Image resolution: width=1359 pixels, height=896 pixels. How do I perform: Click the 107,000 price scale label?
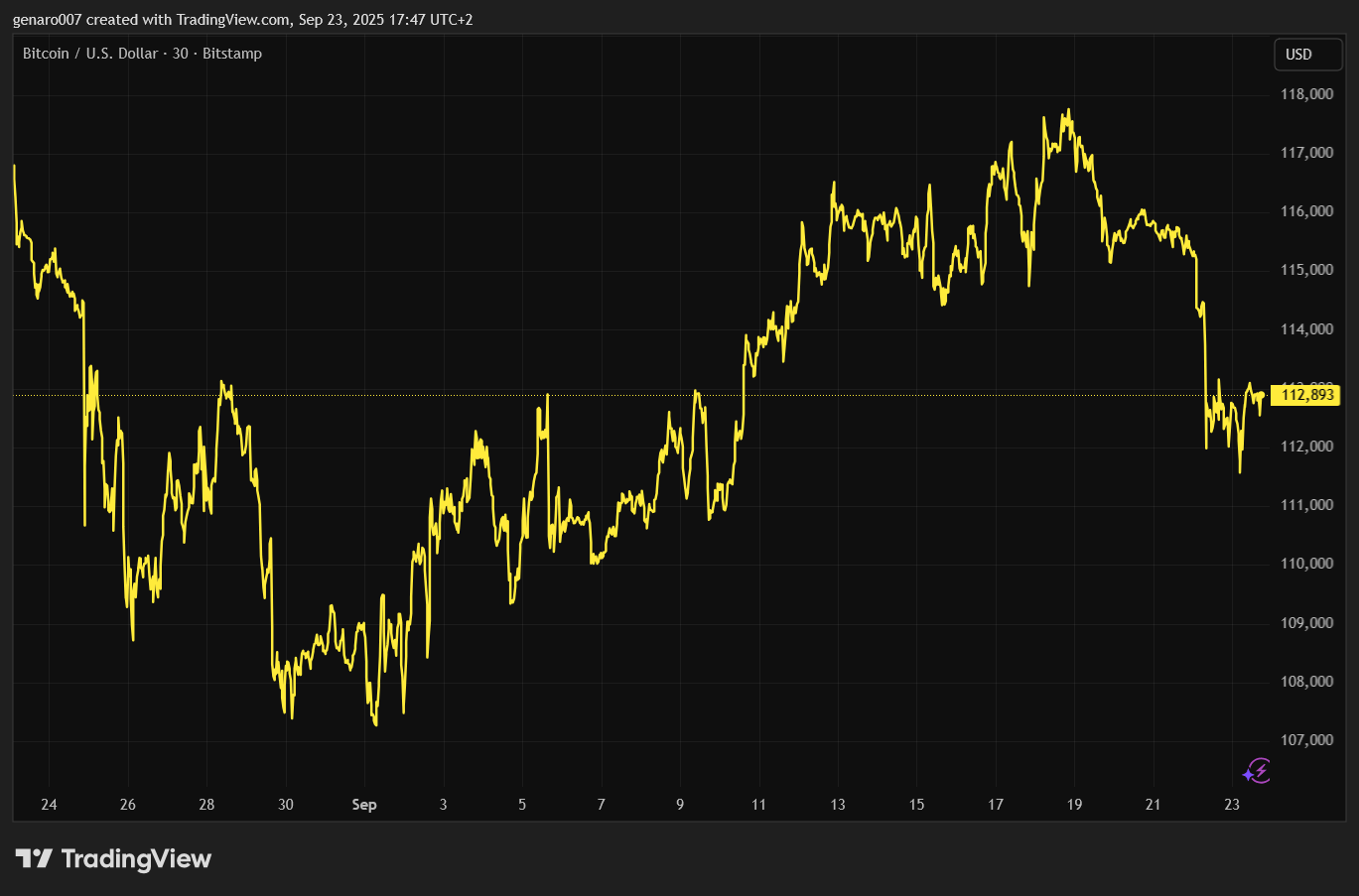click(1306, 740)
